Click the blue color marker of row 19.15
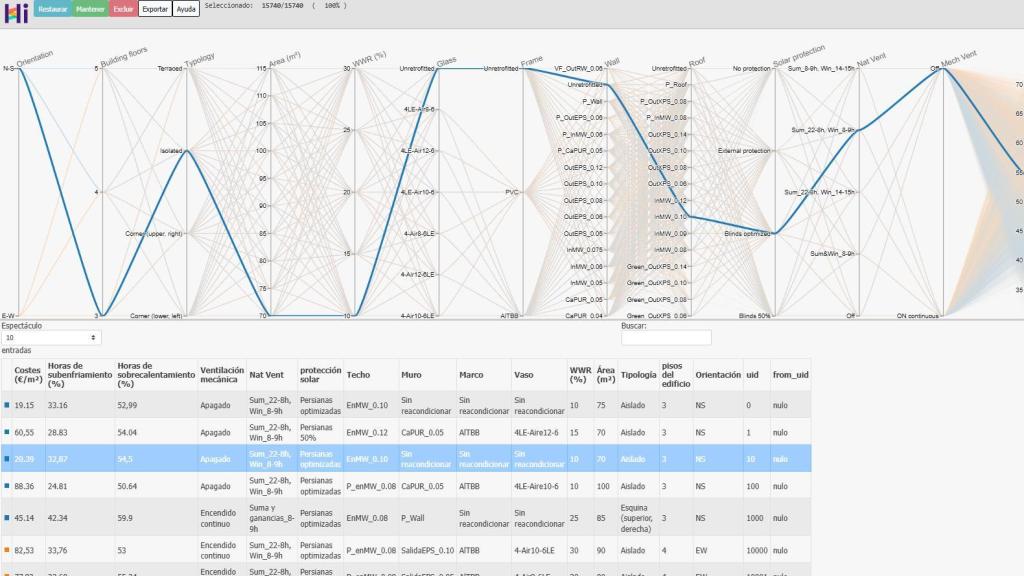The width and height of the screenshot is (1024, 576). click(x=7, y=404)
